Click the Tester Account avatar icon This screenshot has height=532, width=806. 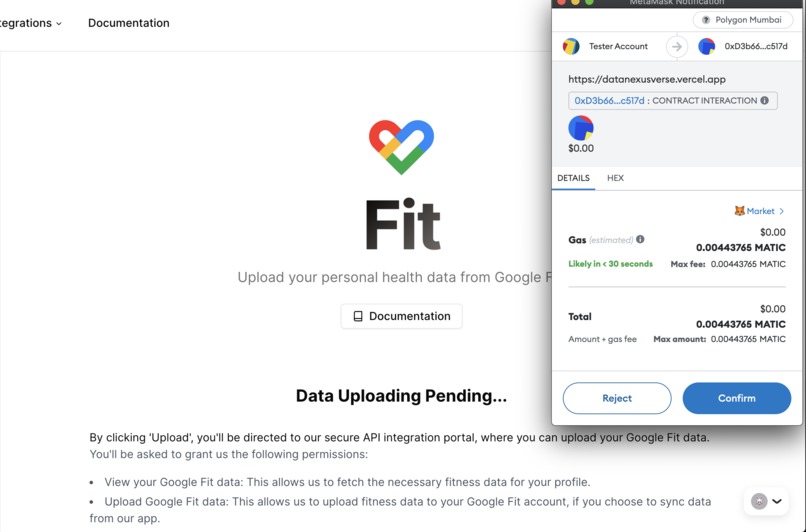571,46
